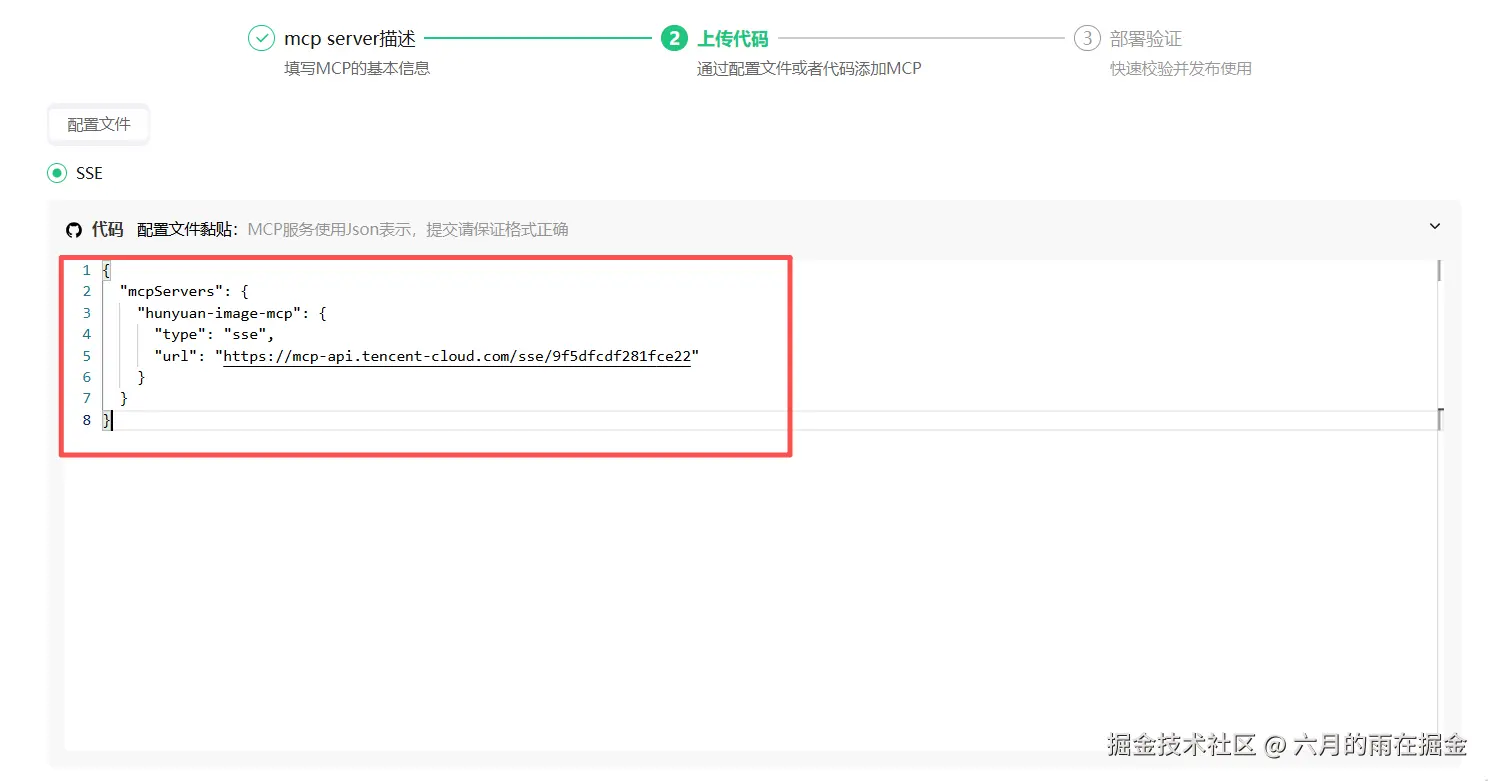Image resolution: width=1490 pixels, height=781 pixels.
Task: Click the "url" key on line 5
Action: tap(176, 356)
